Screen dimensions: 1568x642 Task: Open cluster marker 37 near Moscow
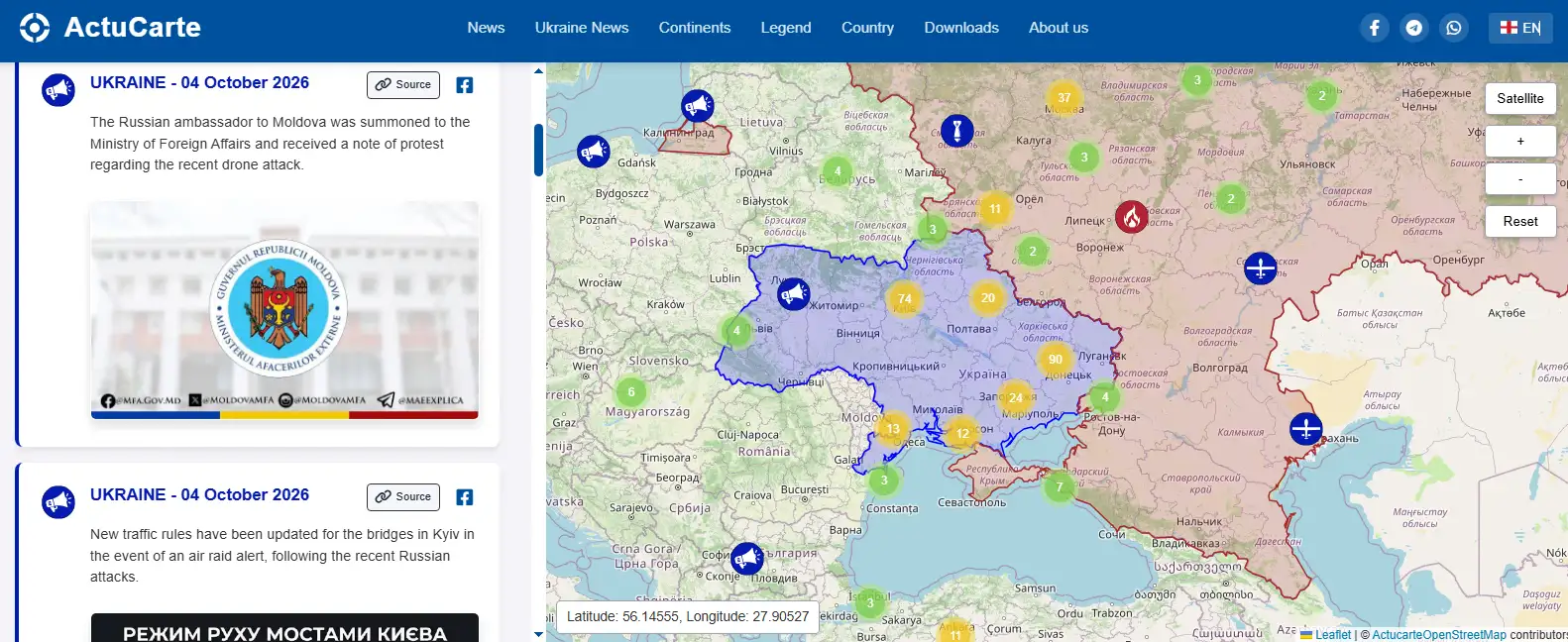[x=1064, y=98]
